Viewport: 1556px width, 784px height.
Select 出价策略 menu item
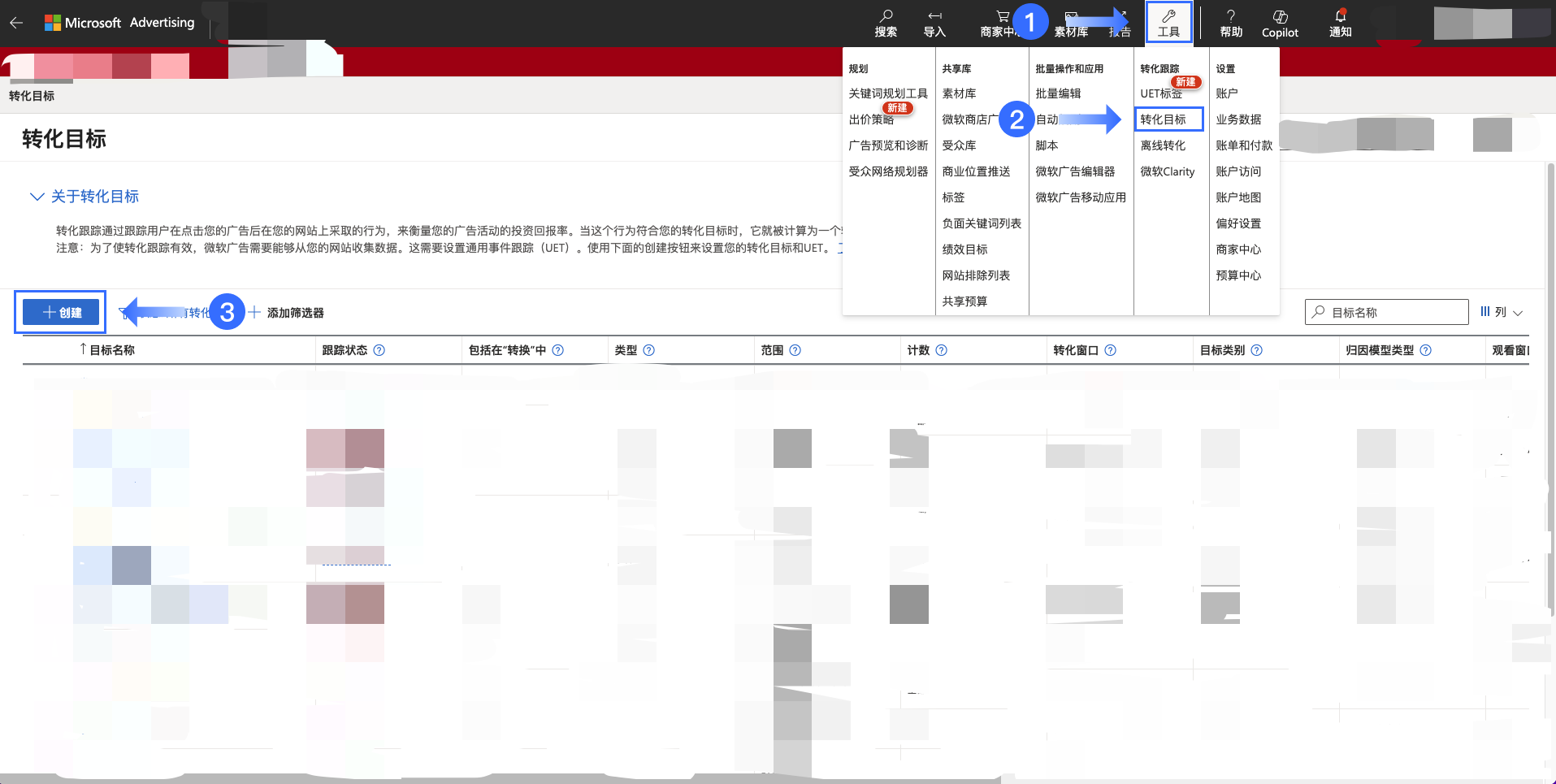pyautogui.click(x=871, y=119)
